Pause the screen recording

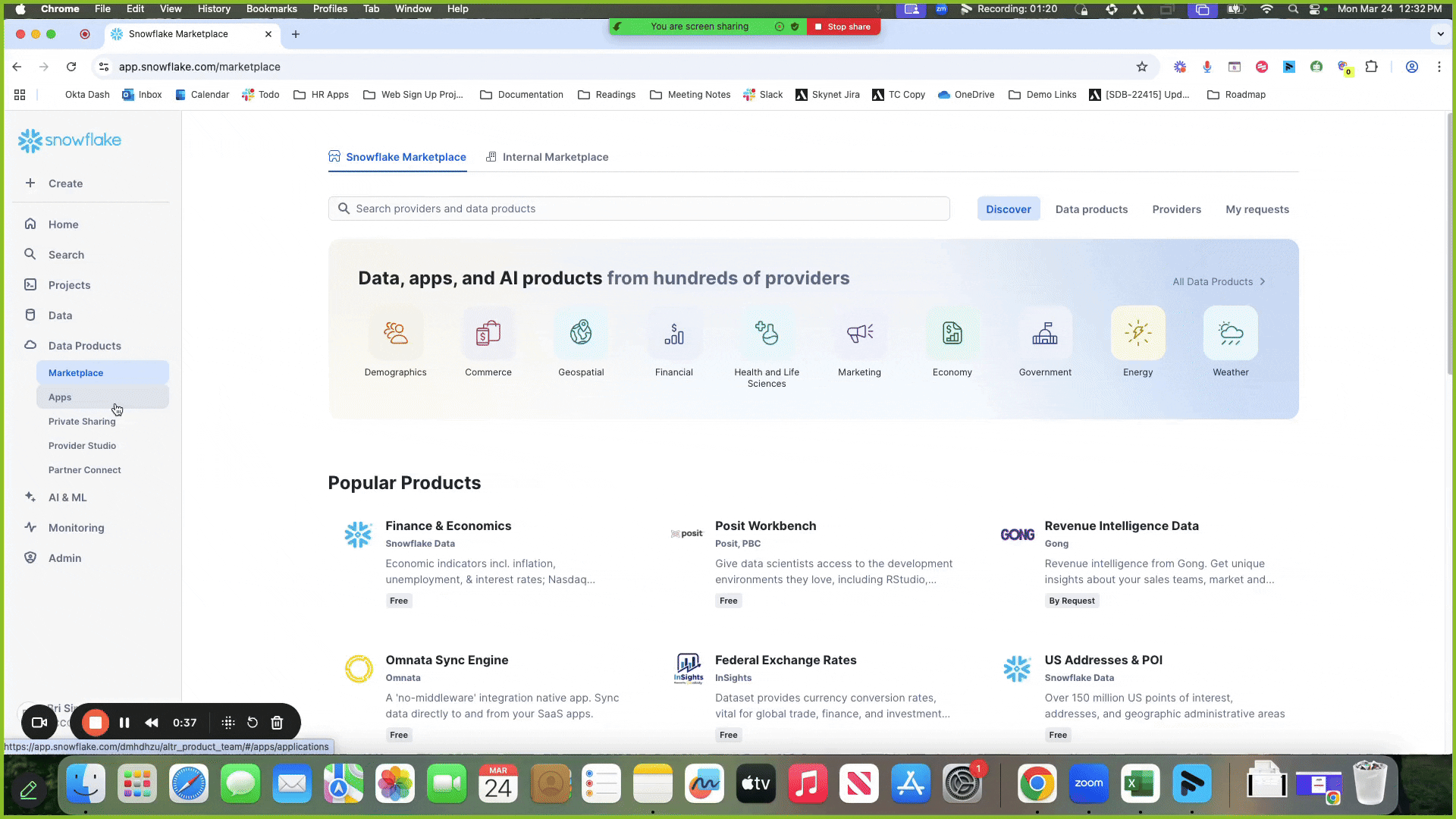(x=124, y=723)
